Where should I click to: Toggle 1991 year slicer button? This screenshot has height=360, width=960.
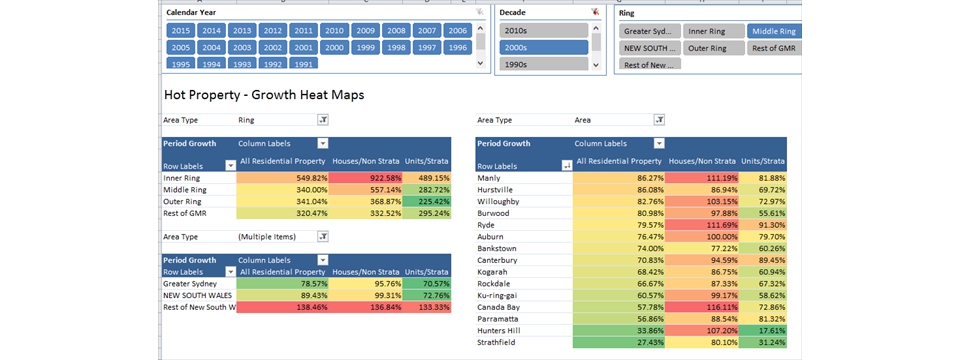(304, 63)
